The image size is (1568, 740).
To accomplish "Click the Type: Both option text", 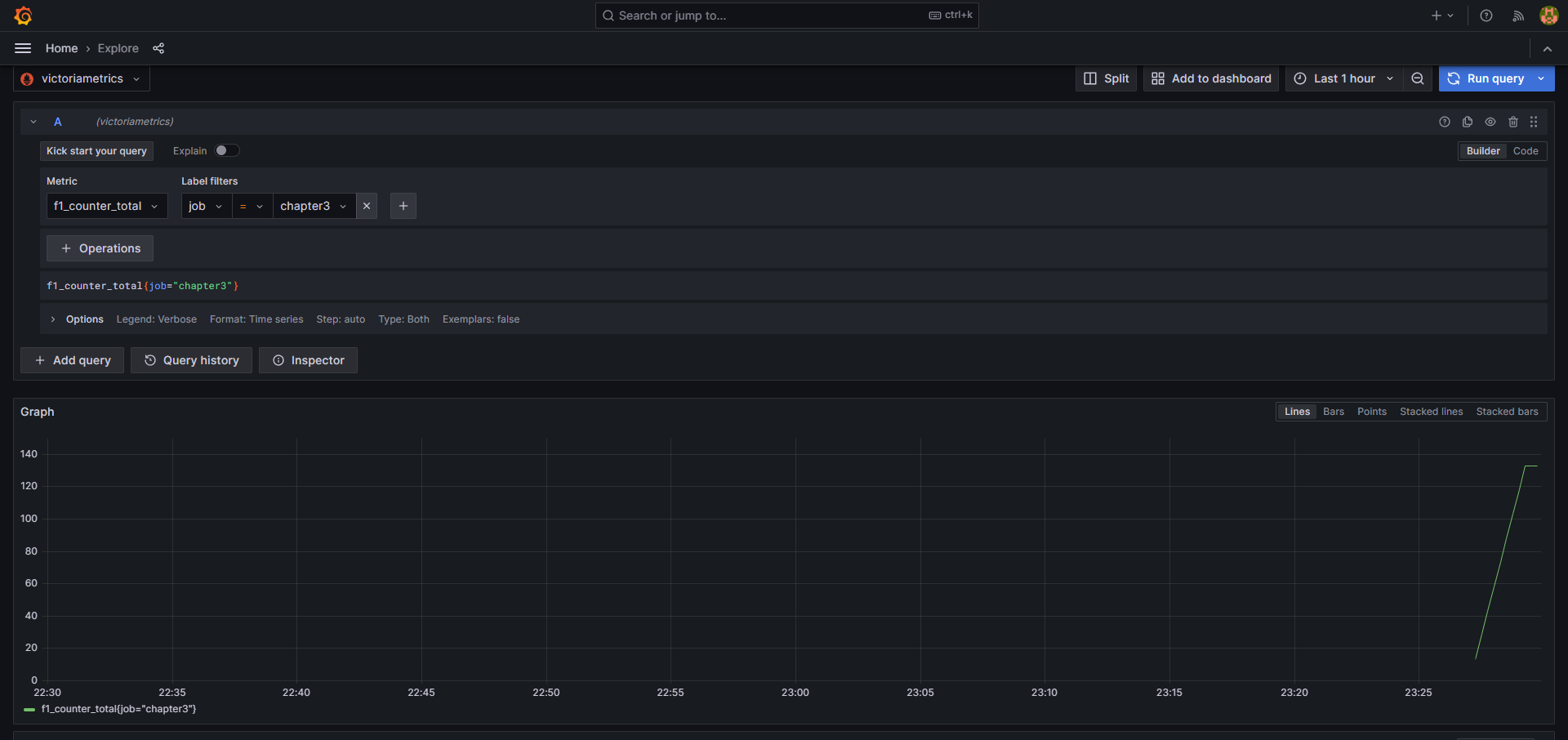I will [x=403, y=319].
